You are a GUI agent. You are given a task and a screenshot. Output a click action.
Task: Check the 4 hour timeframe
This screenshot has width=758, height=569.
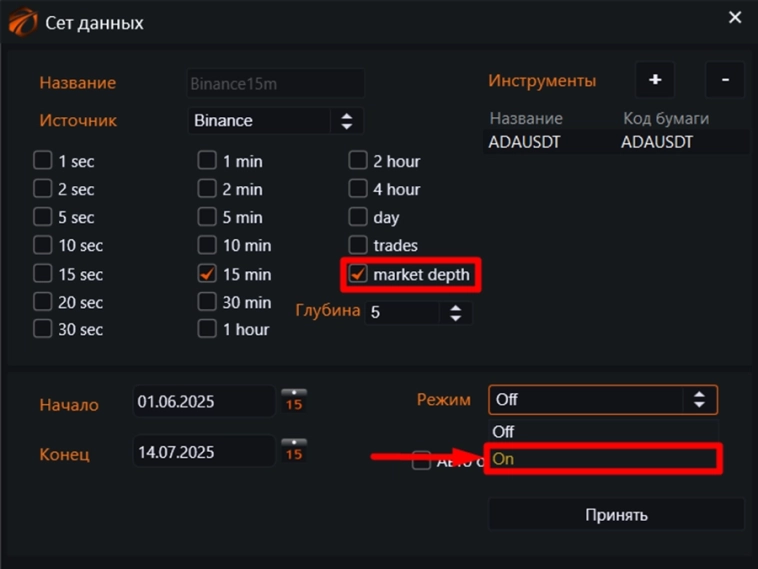click(358, 189)
